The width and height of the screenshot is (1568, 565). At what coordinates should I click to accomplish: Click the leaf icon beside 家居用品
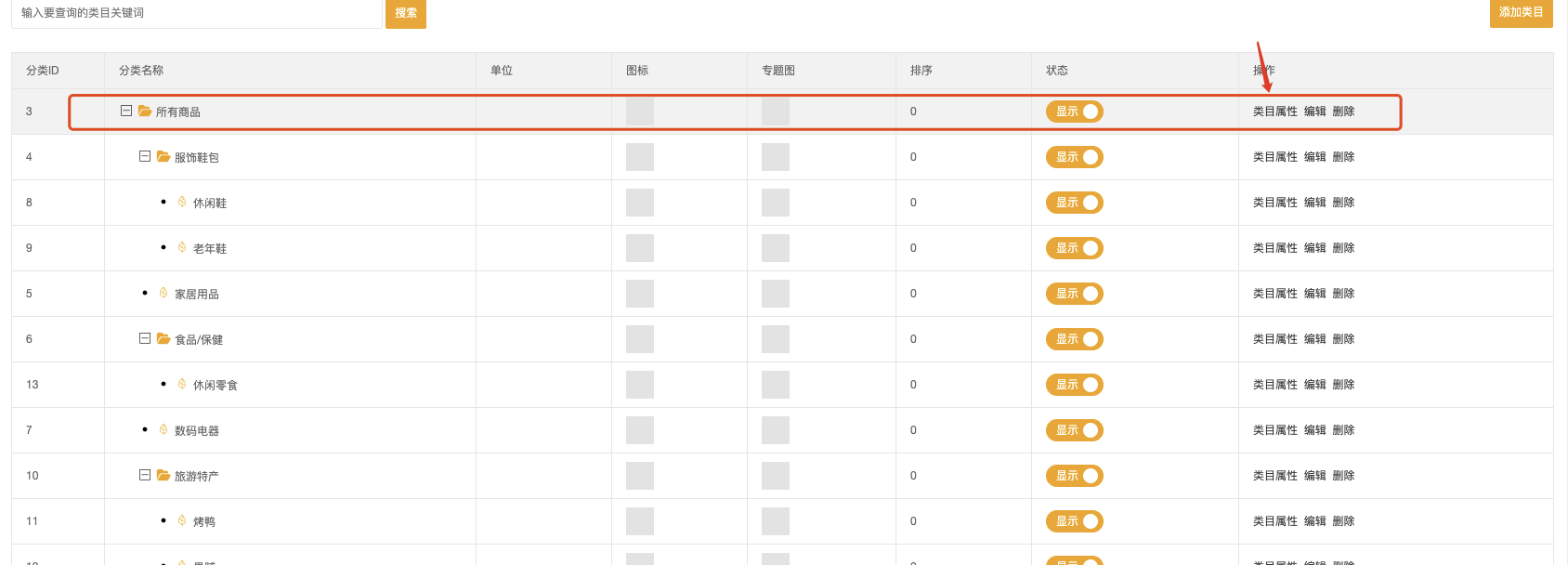163,293
